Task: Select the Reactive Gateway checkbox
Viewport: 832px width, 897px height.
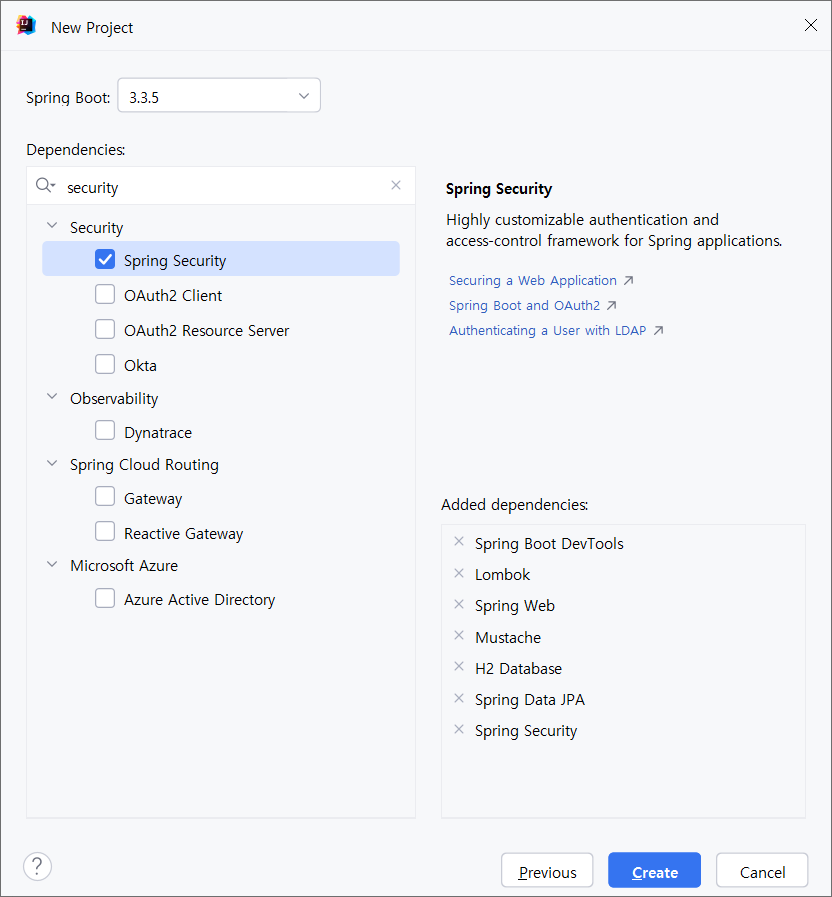Action: tap(105, 531)
